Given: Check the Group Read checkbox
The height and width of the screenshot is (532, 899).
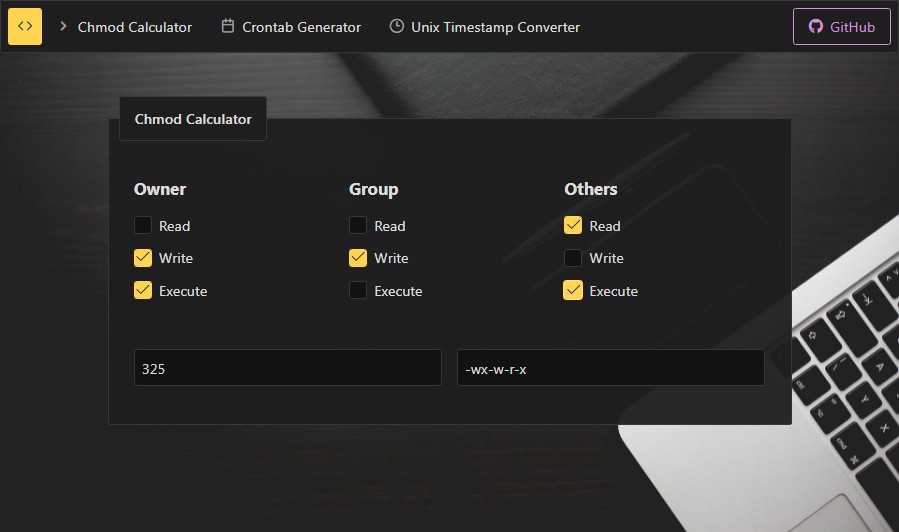Looking at the screenshot, I should tap(358, 226).
